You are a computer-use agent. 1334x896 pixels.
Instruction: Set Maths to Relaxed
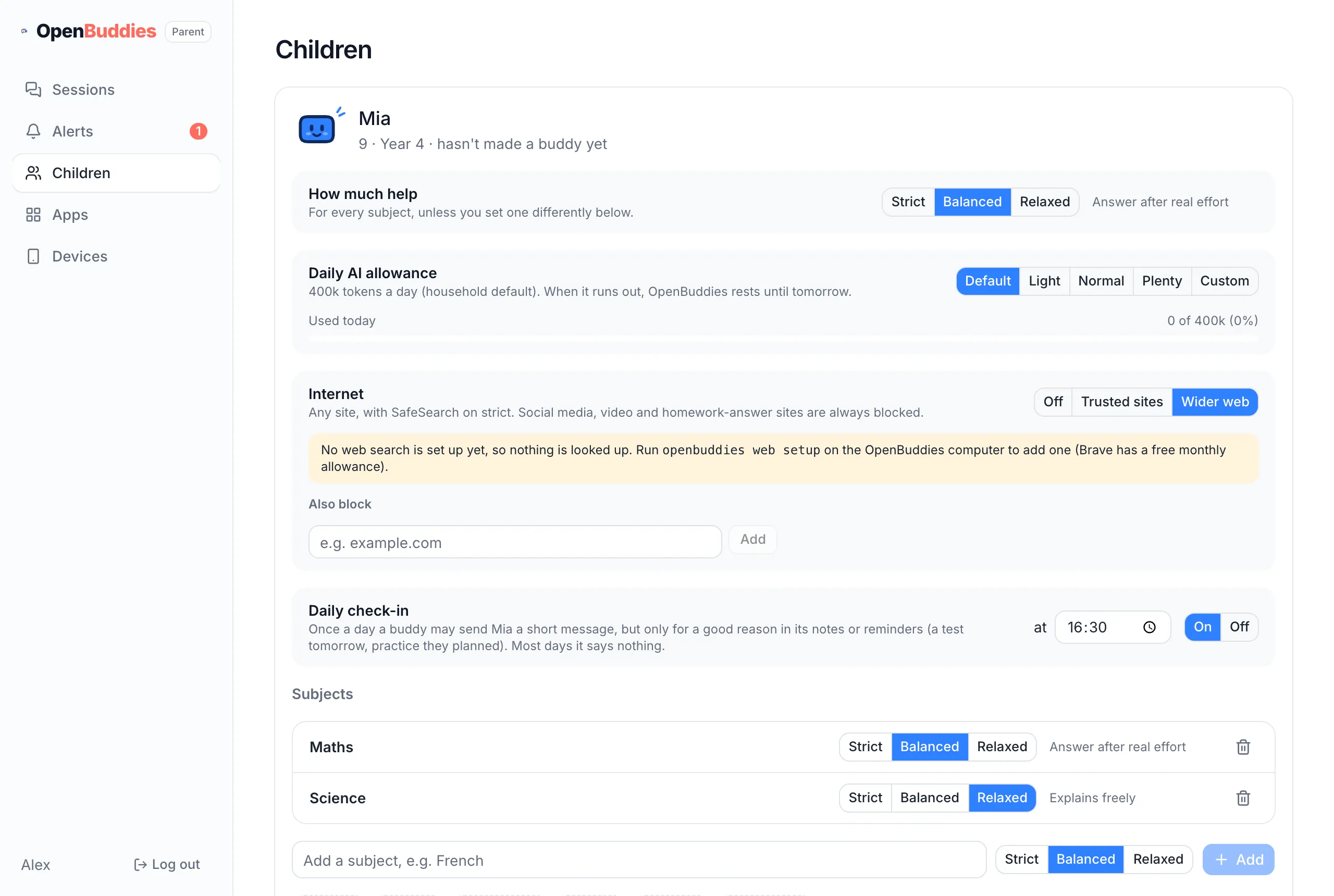pos(1002,747)
